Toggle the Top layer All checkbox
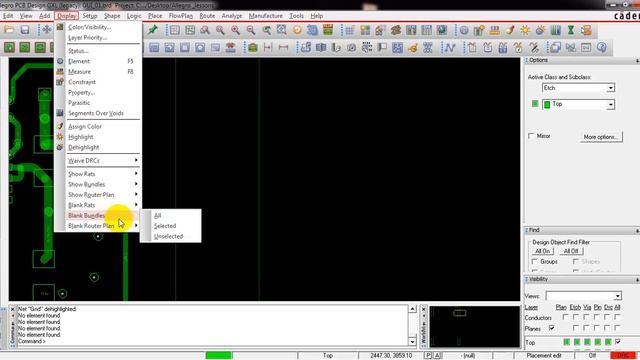This screenshot has width=640, height=360. coord(618,342)
